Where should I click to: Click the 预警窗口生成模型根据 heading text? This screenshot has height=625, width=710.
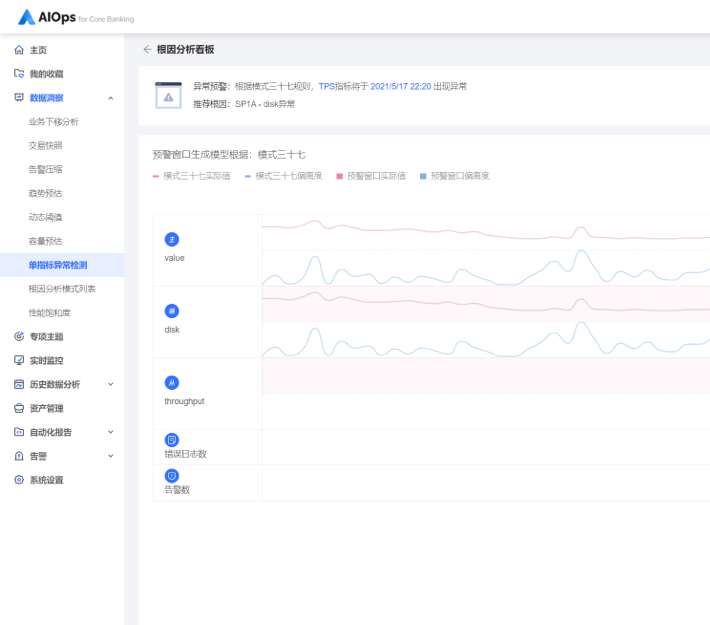229,155
